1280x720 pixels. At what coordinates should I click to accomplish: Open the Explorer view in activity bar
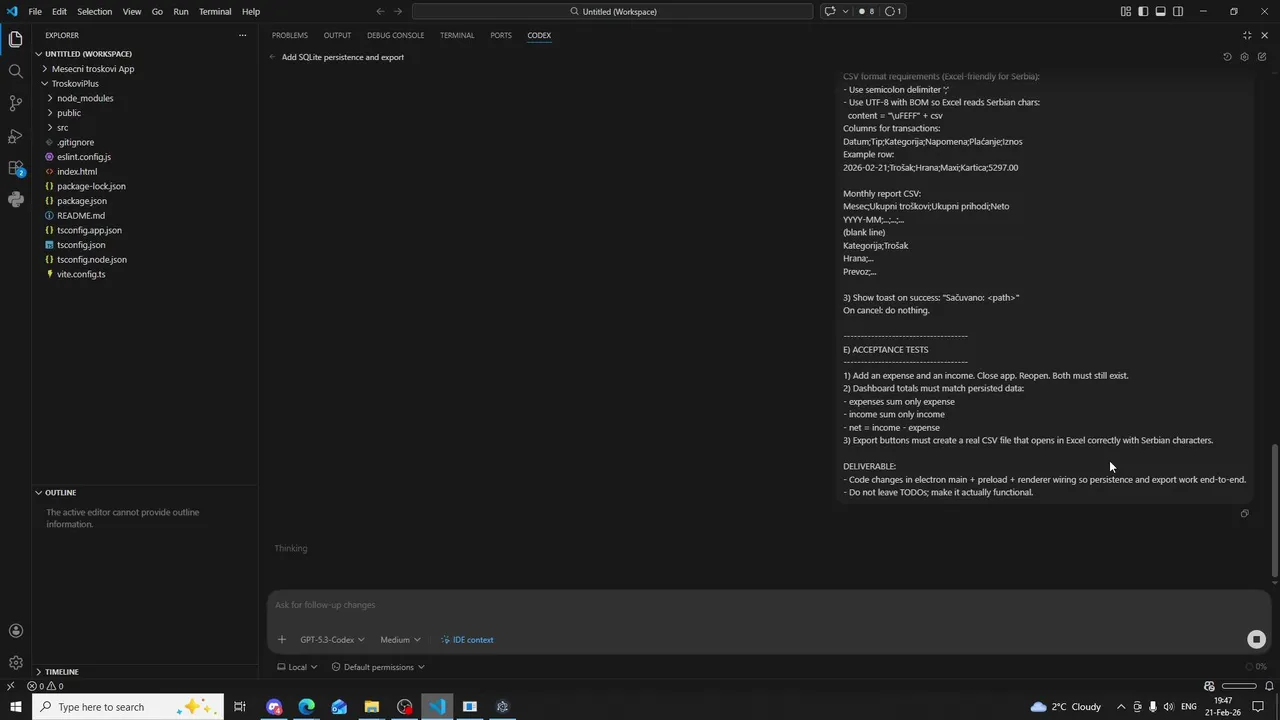click(x=15, y=39)
